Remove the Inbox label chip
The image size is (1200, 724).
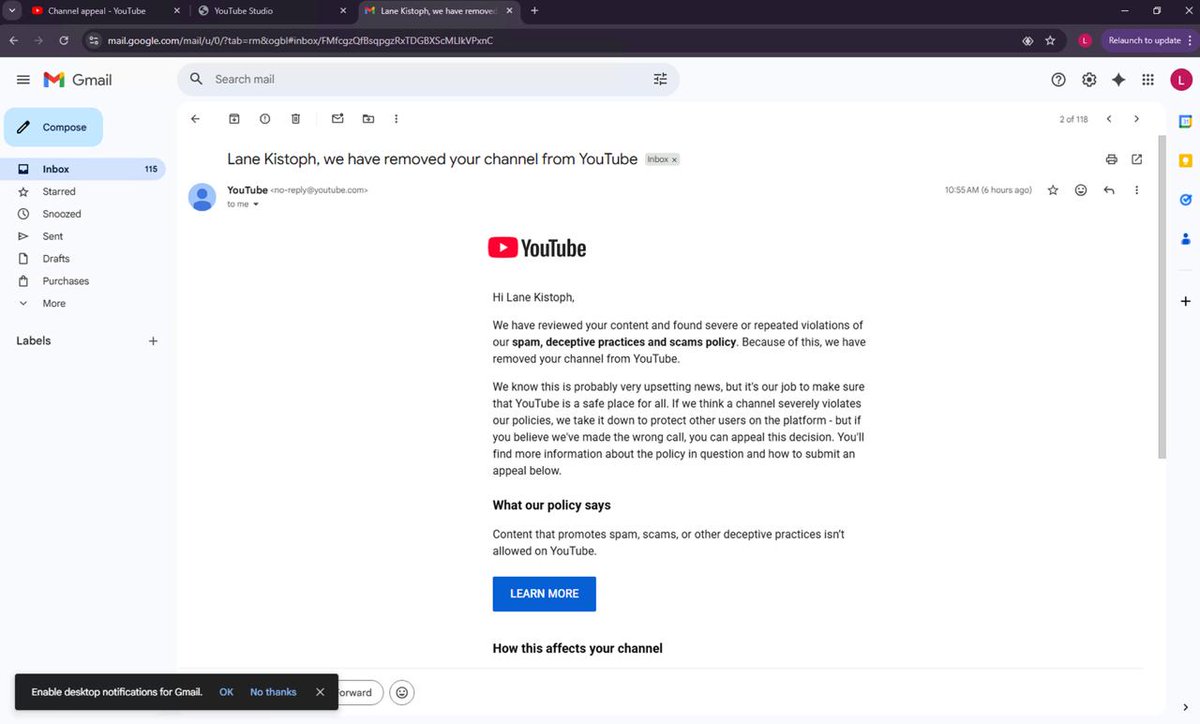(x=674, y=160)
